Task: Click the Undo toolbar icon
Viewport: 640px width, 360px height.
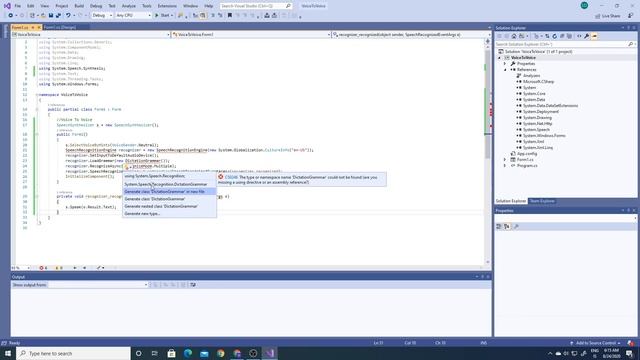Action: pyautogui.click(x=68, y=16)
